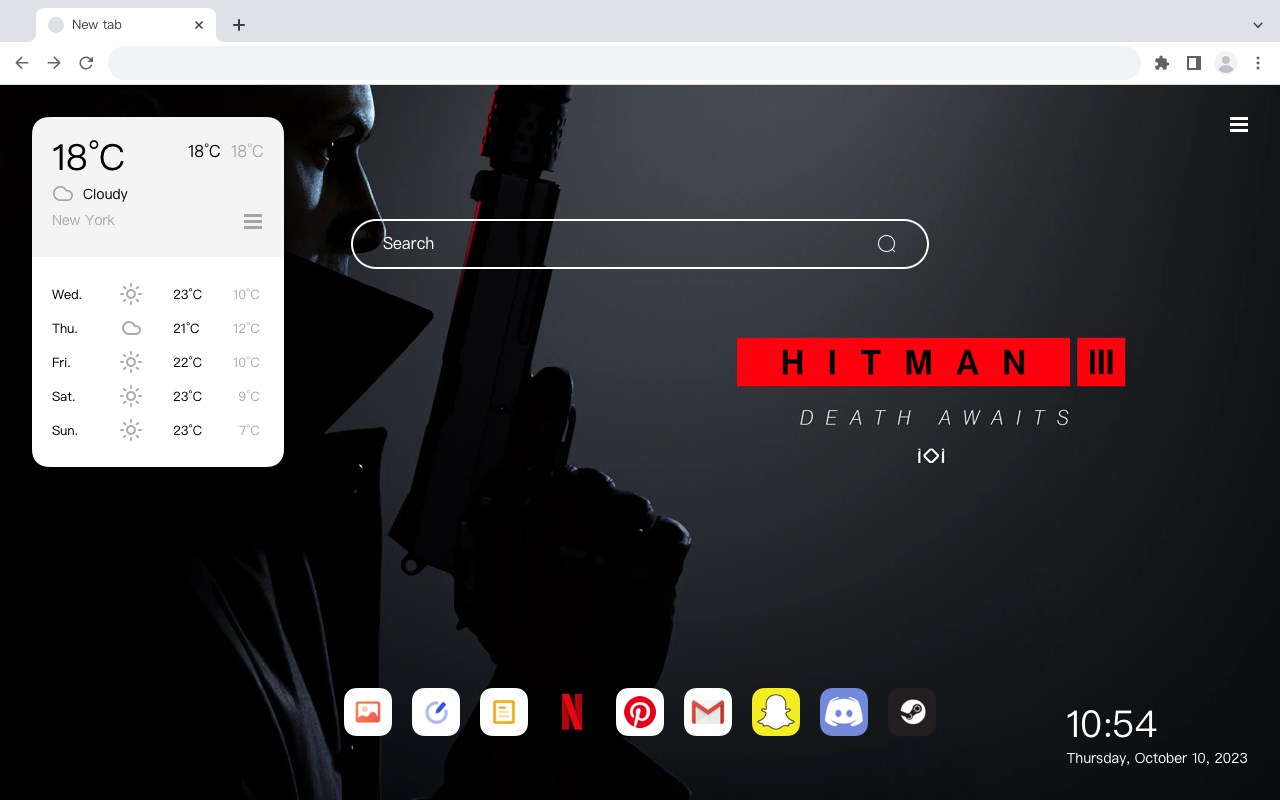The height and width of the screenshot is (800, 1280).
Task: Select the Sun. forecast row label
Action: pyautogui.click(x=65, y=431)
